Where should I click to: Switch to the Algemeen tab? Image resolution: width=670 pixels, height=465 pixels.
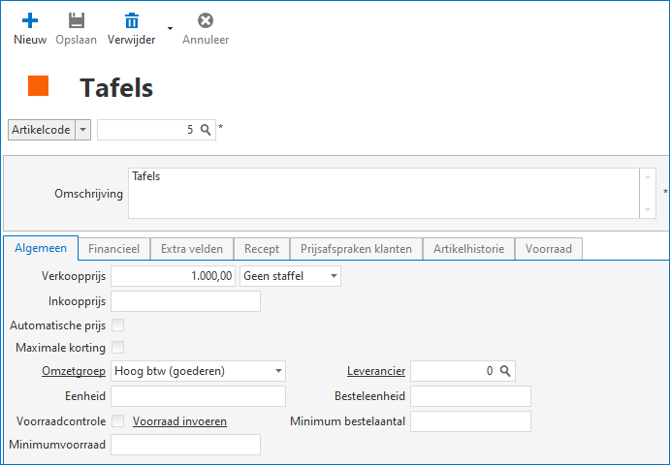click(x=41, y=248)
